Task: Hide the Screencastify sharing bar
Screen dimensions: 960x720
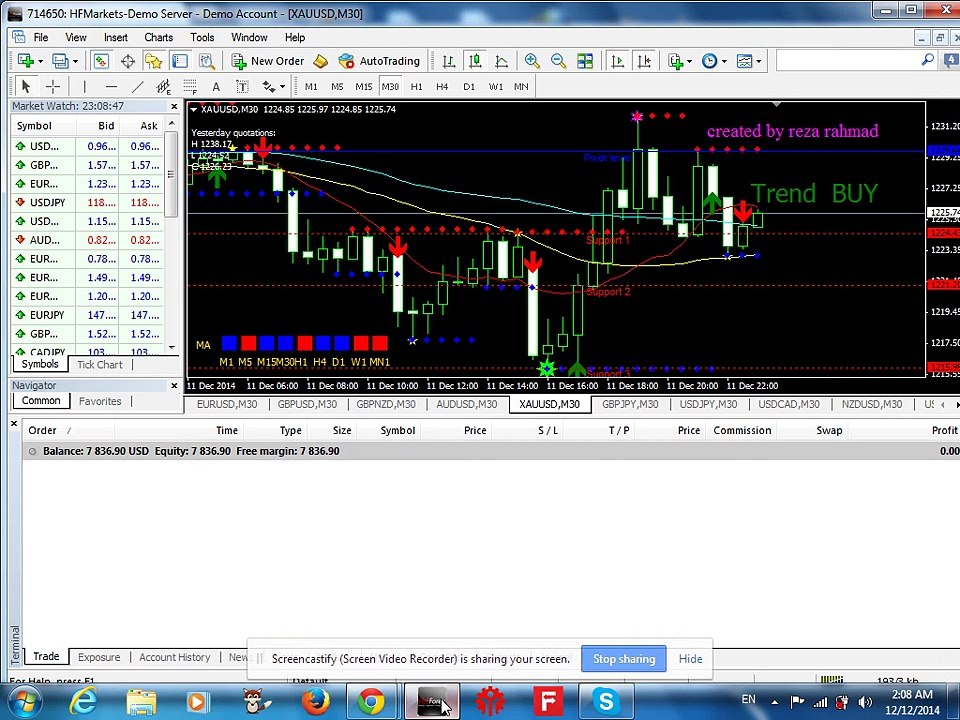Action: [690, 659]
